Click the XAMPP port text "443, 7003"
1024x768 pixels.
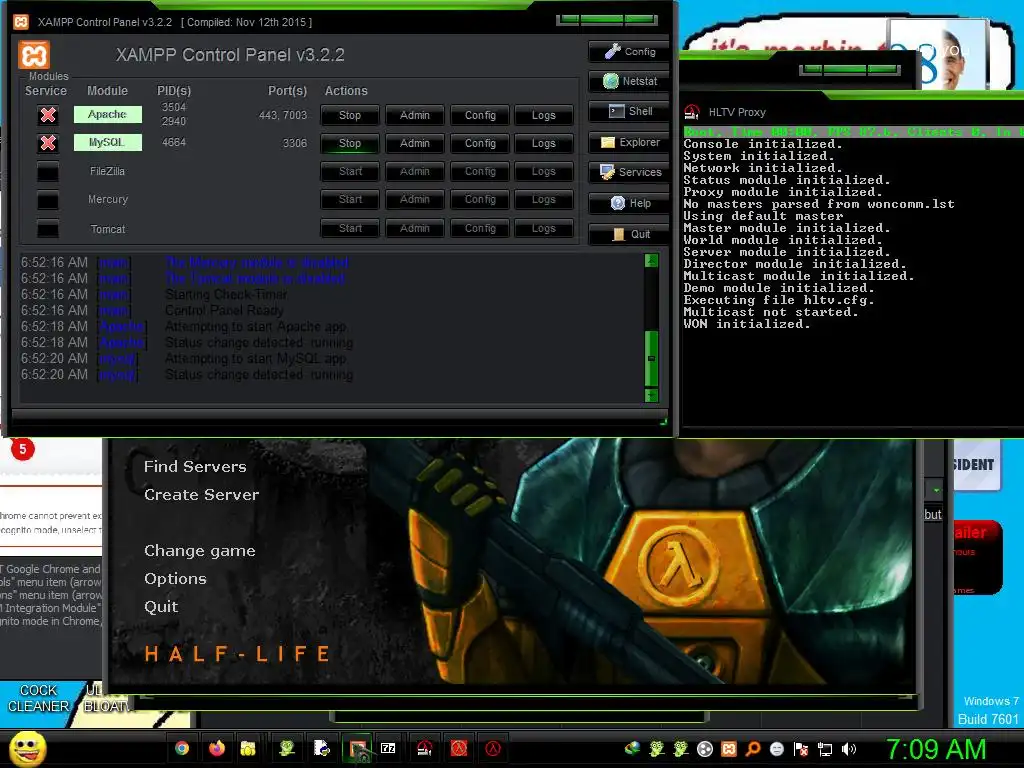click(283, 115)
